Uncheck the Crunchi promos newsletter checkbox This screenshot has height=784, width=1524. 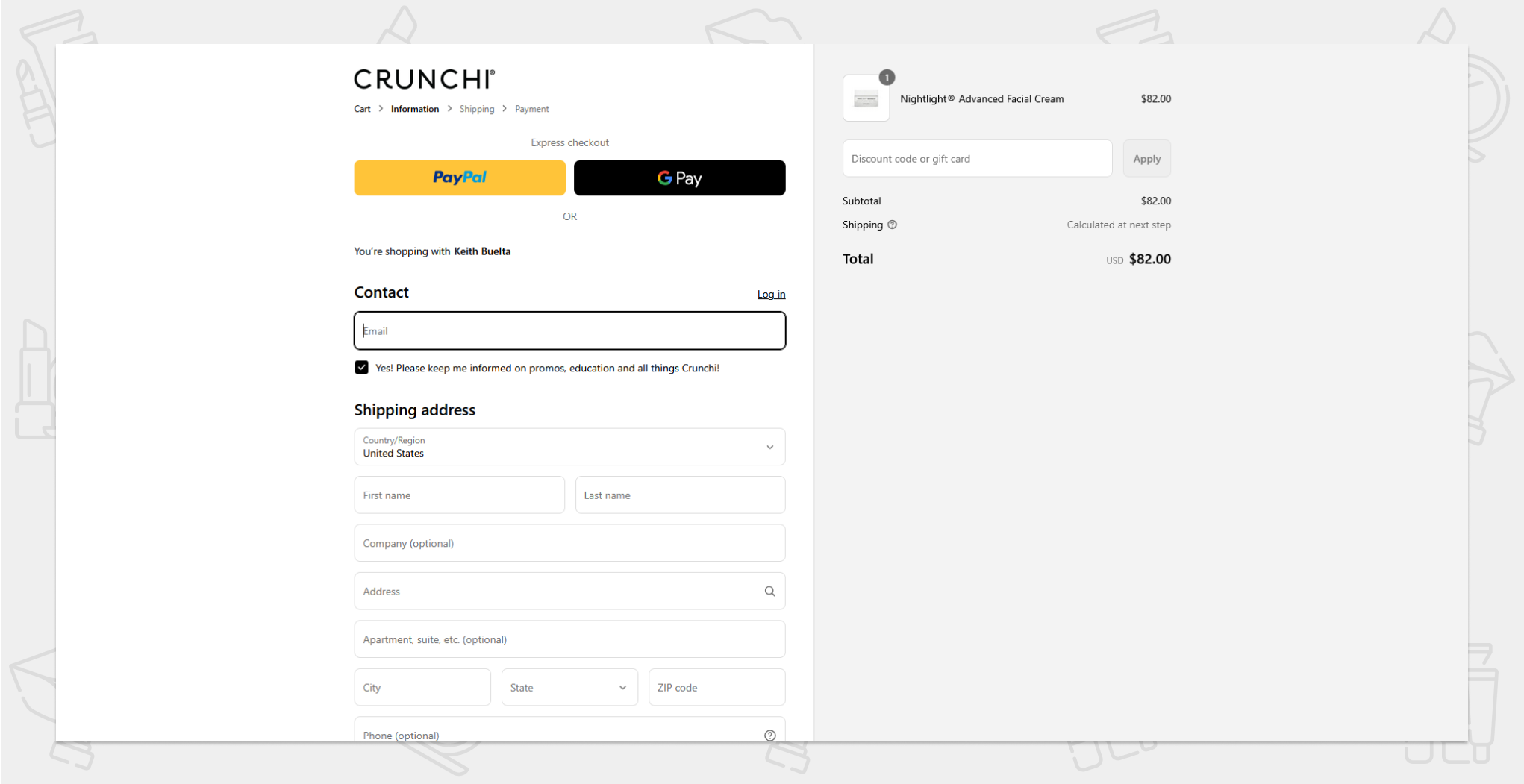[361, 368]
